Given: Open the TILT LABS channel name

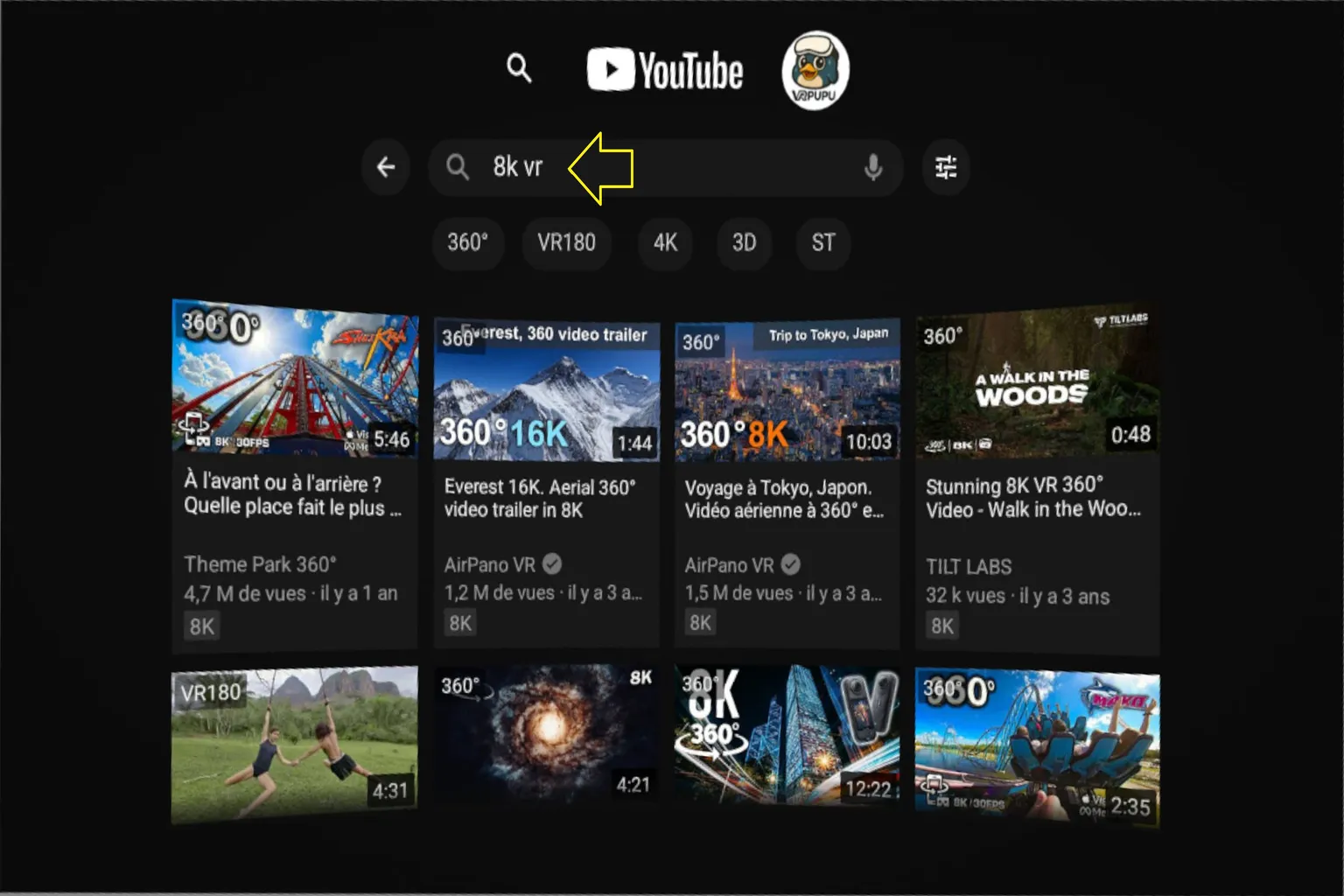Looking at the screenshot, I should (x=969, y=567).
